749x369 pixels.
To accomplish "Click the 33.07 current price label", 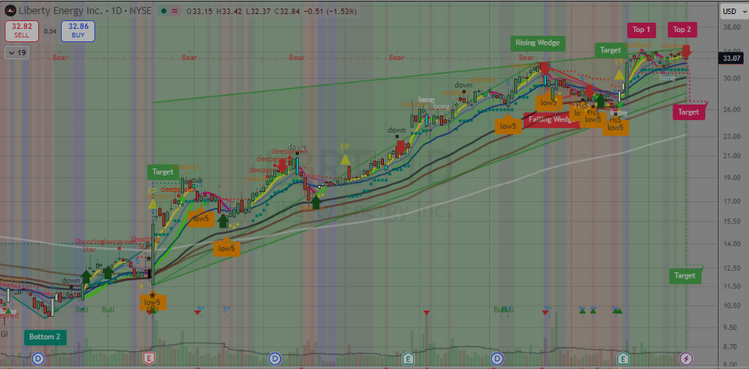I will (x=731, y=58).
